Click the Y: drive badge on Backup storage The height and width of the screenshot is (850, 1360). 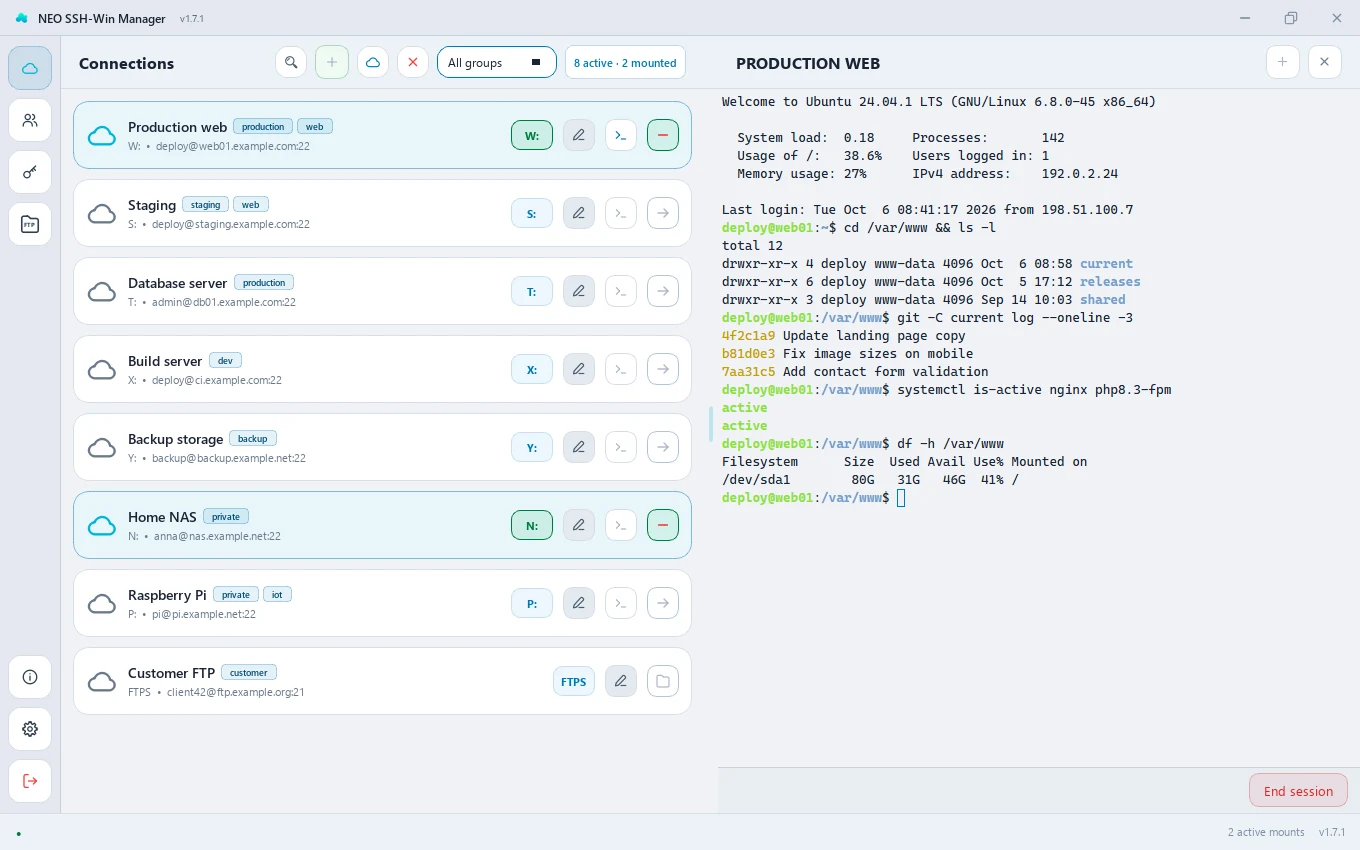click(x=532, y=447)
